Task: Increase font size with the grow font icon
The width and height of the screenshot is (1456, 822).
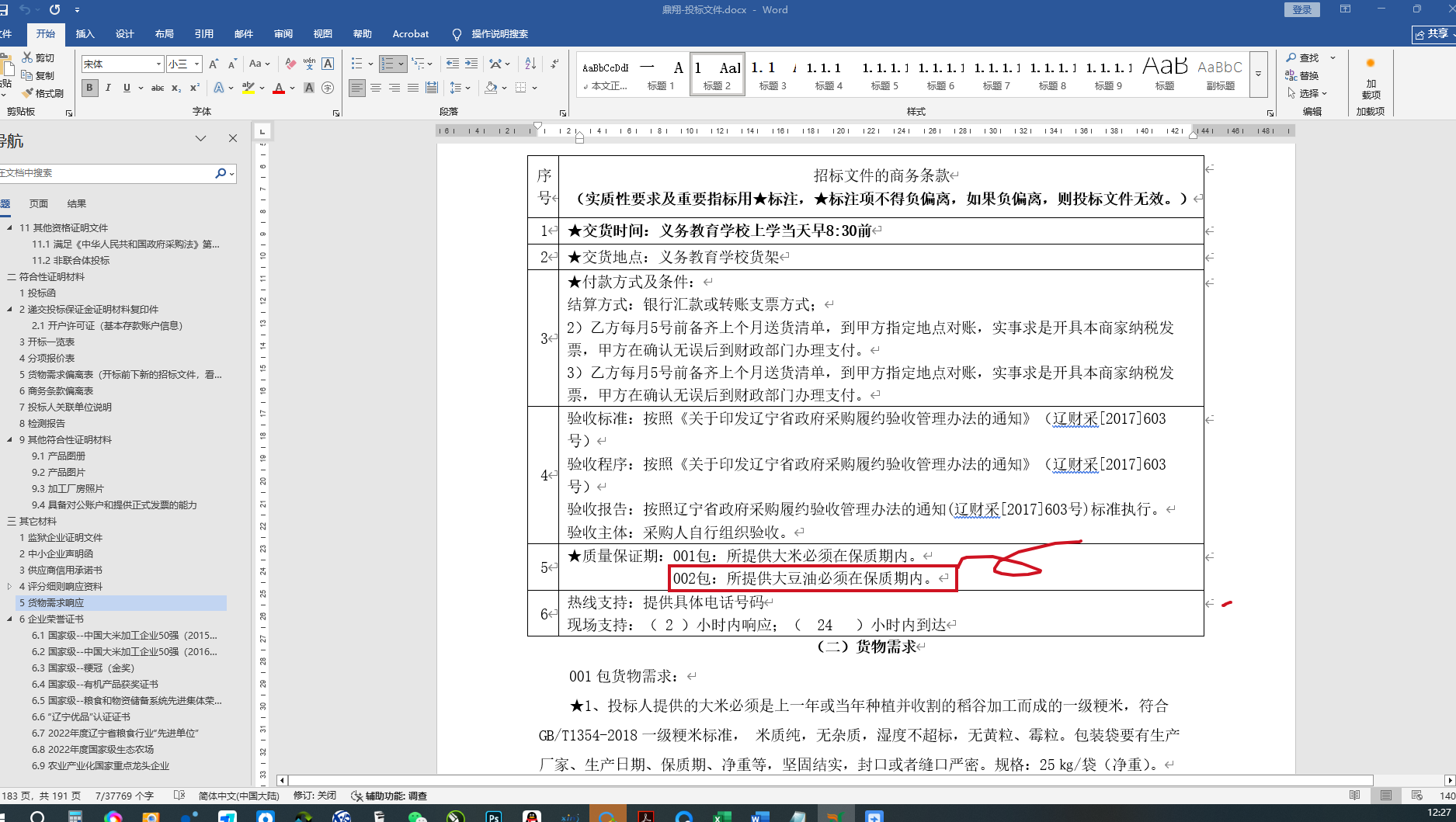Action: pyautogui.click(x=214, y=64)
